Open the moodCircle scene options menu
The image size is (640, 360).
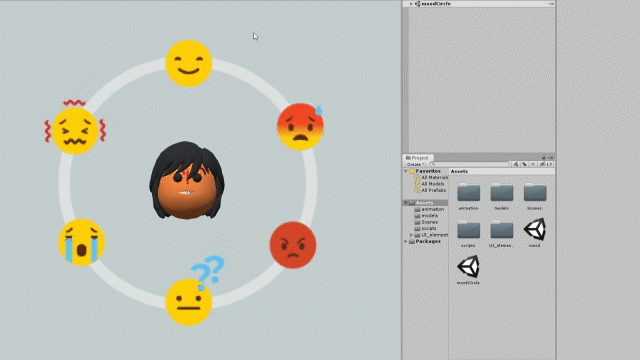pyautogui.click(x=551, y=4)
